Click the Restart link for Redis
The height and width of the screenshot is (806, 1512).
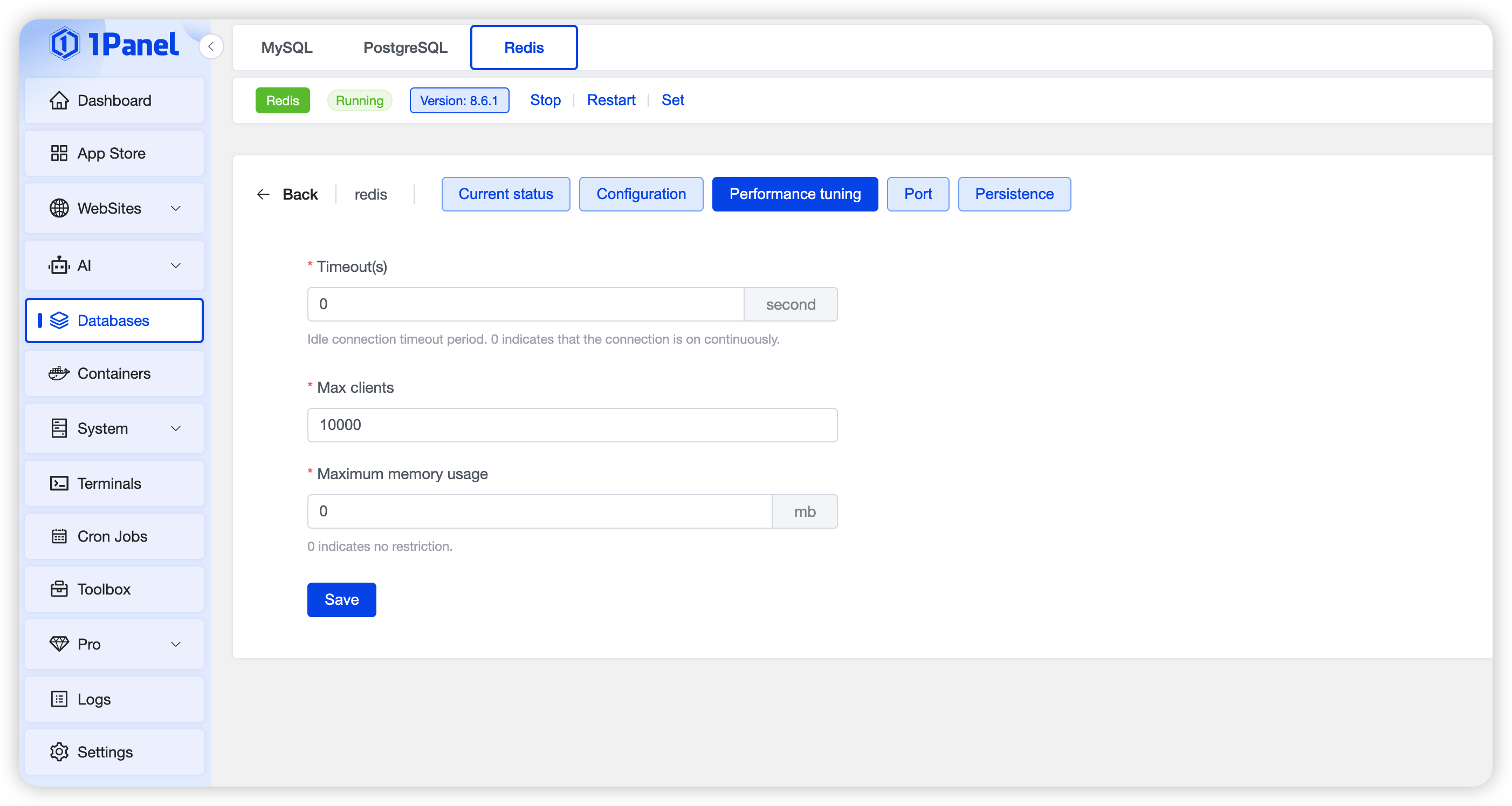coord(611,100)
